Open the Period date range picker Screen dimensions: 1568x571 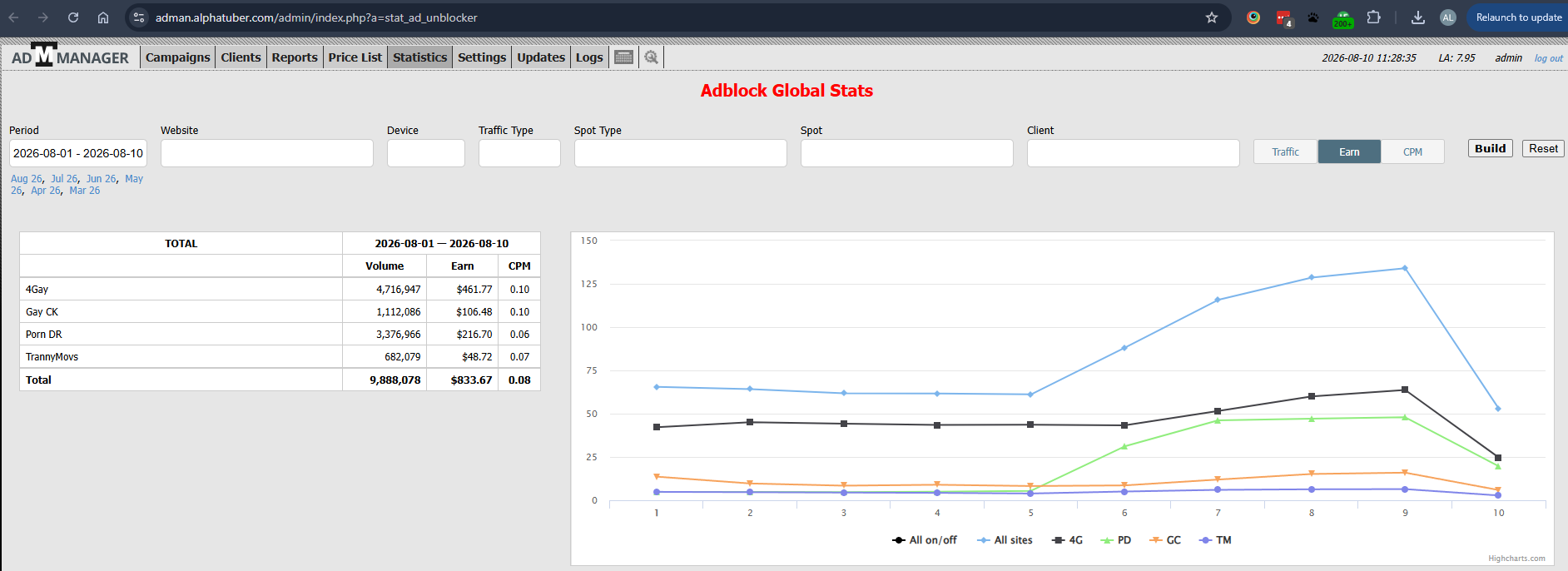(78, 153)
